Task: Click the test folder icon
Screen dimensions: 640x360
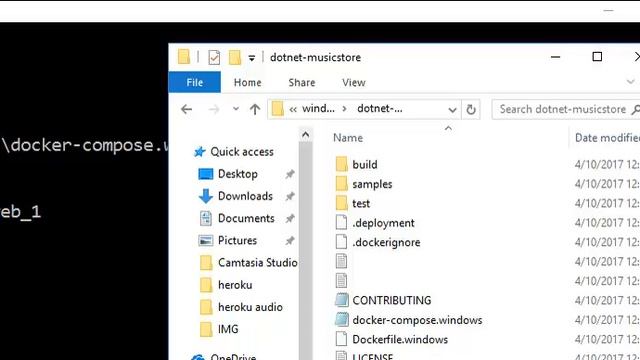Action: click(342, 203)
